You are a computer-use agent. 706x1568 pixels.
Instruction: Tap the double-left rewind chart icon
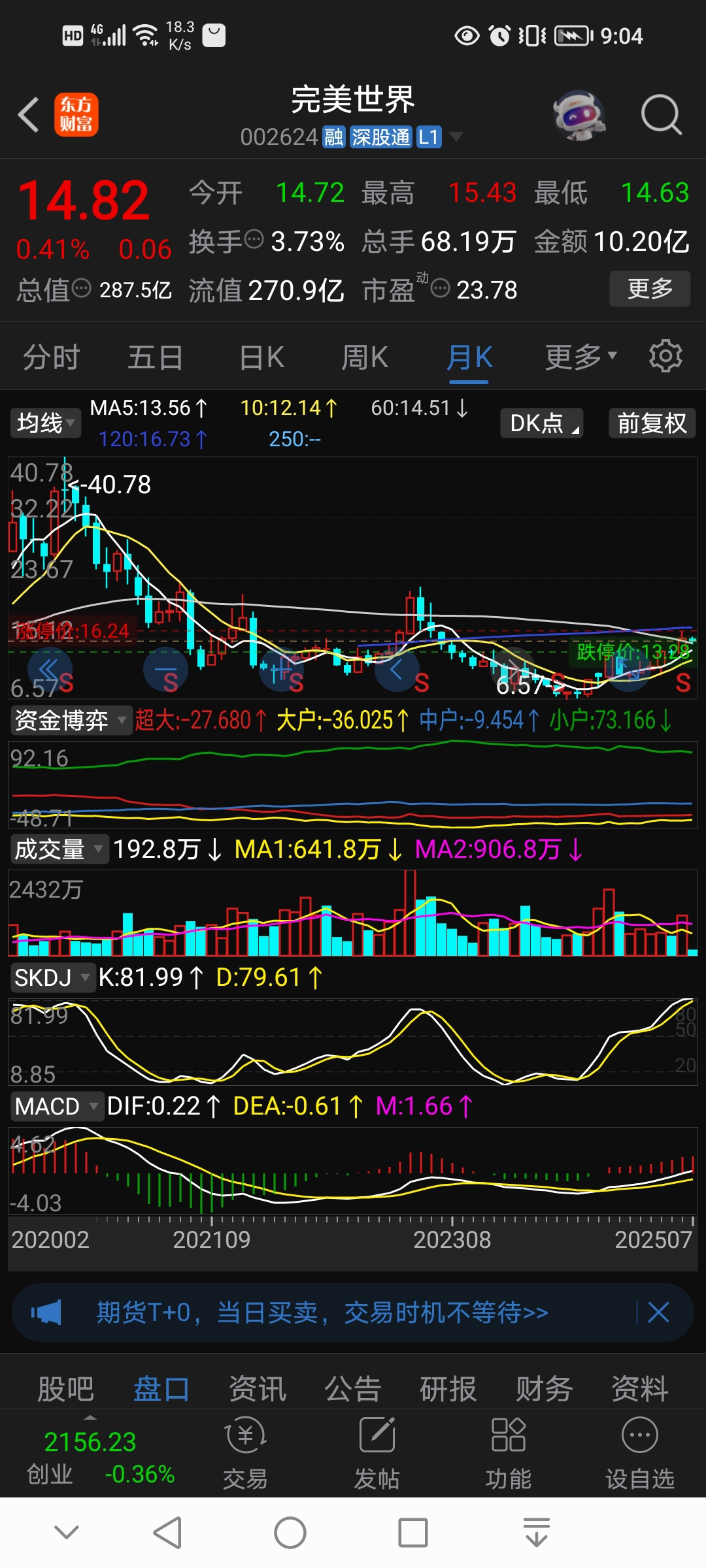(x=50, y=669)
